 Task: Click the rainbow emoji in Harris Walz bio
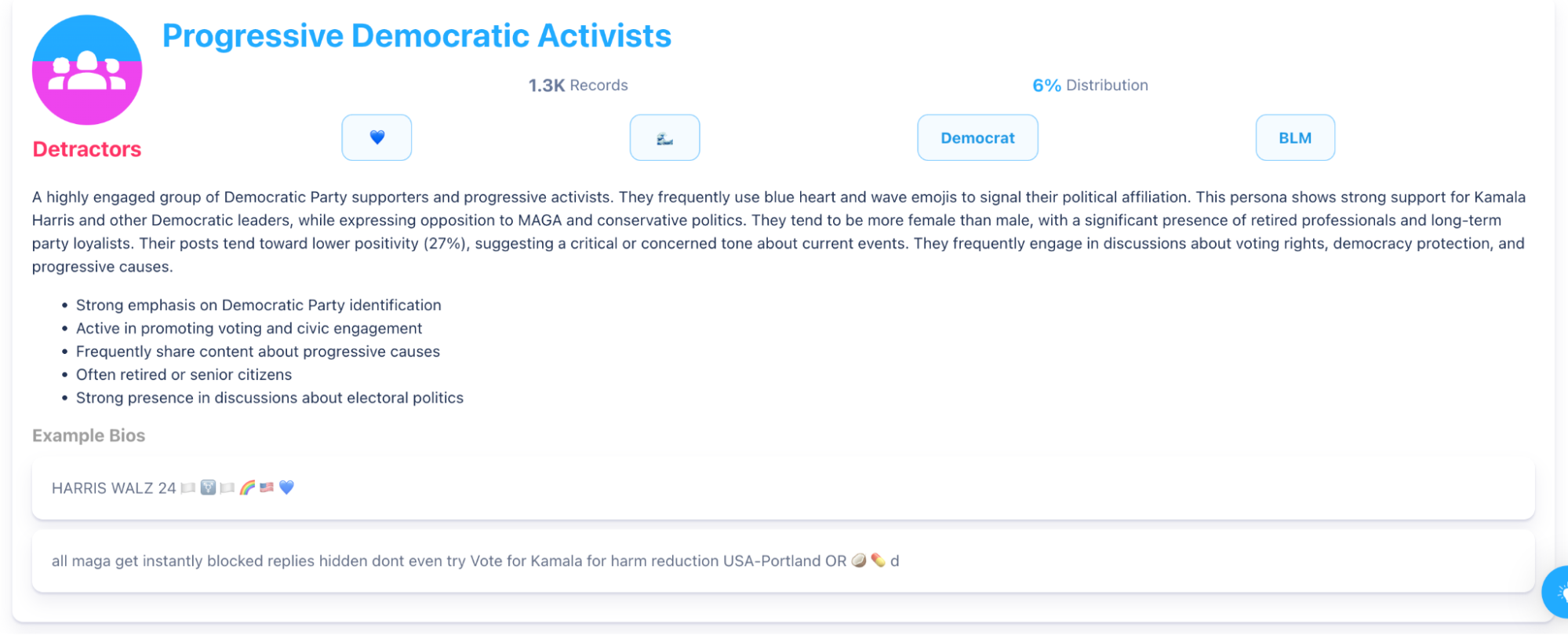click(247, 487)
